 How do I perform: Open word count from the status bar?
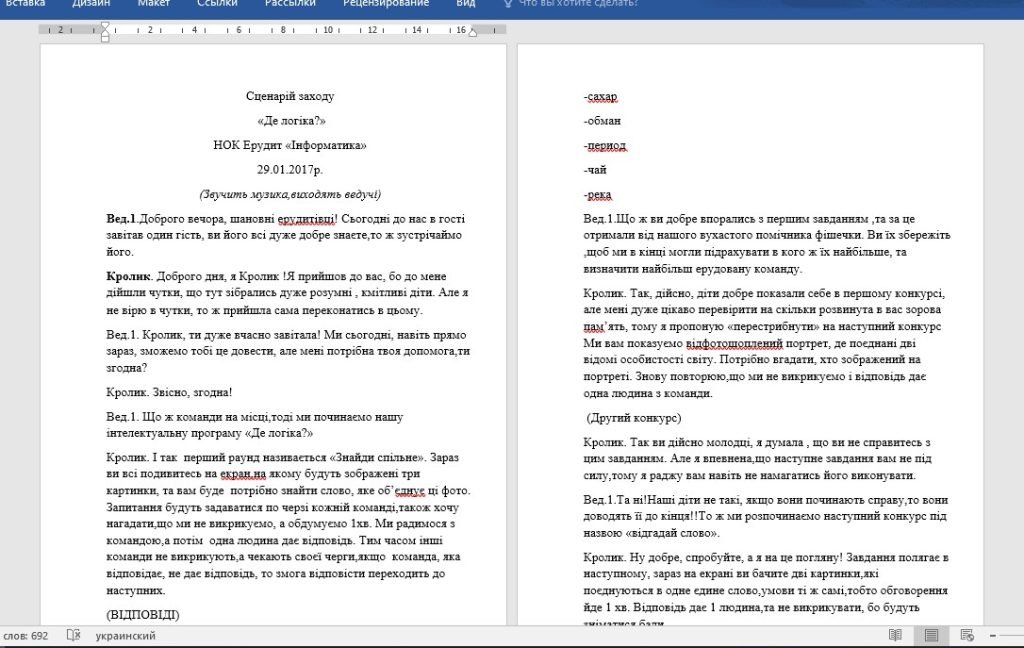[26, 636]
